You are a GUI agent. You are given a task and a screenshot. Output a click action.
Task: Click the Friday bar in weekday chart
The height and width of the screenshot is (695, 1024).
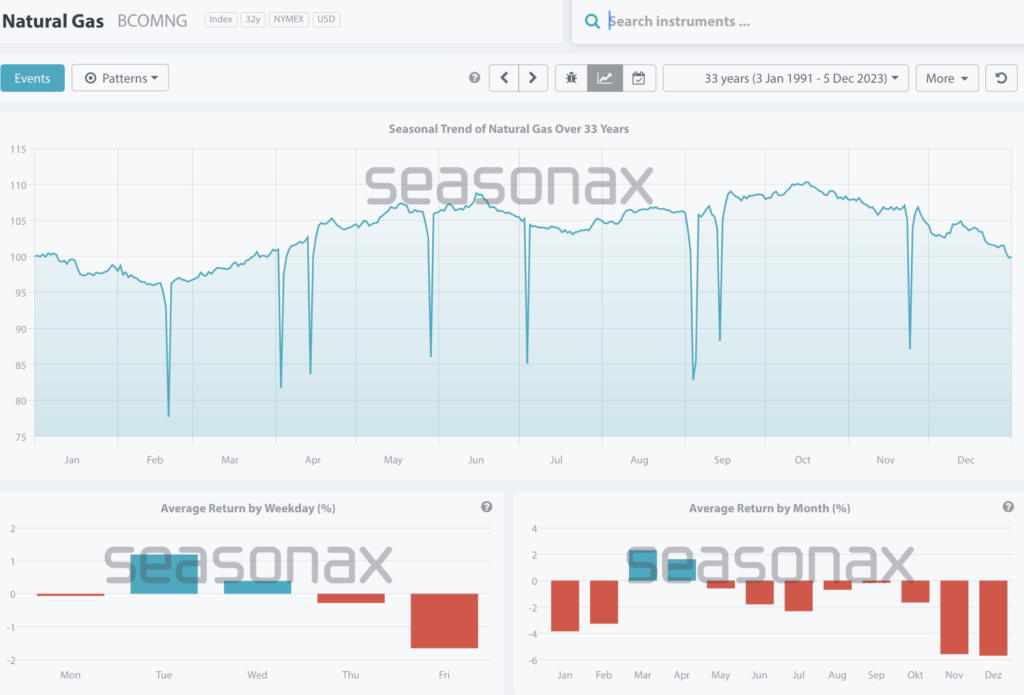tap(444, 620)
